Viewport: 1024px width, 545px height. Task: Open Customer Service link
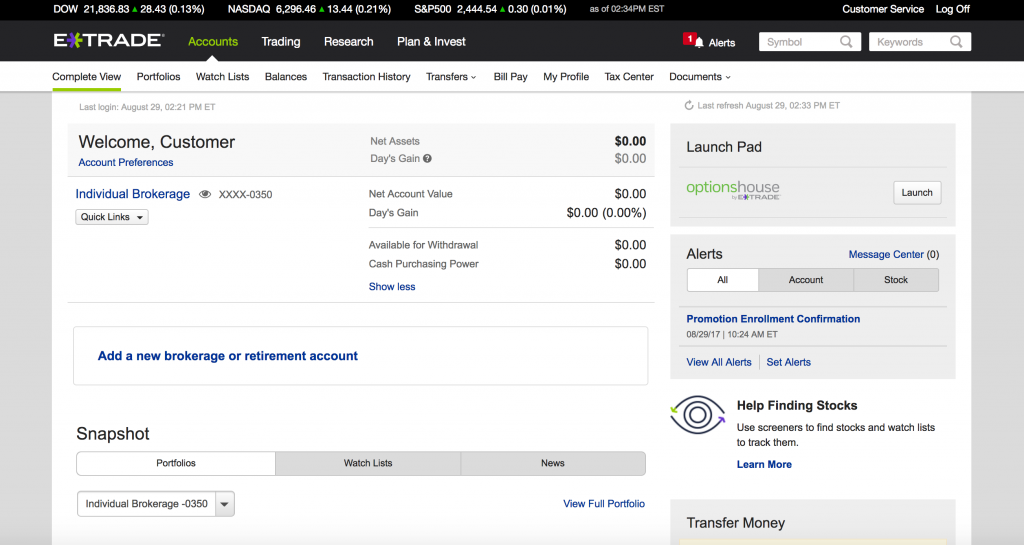[883, 9]
